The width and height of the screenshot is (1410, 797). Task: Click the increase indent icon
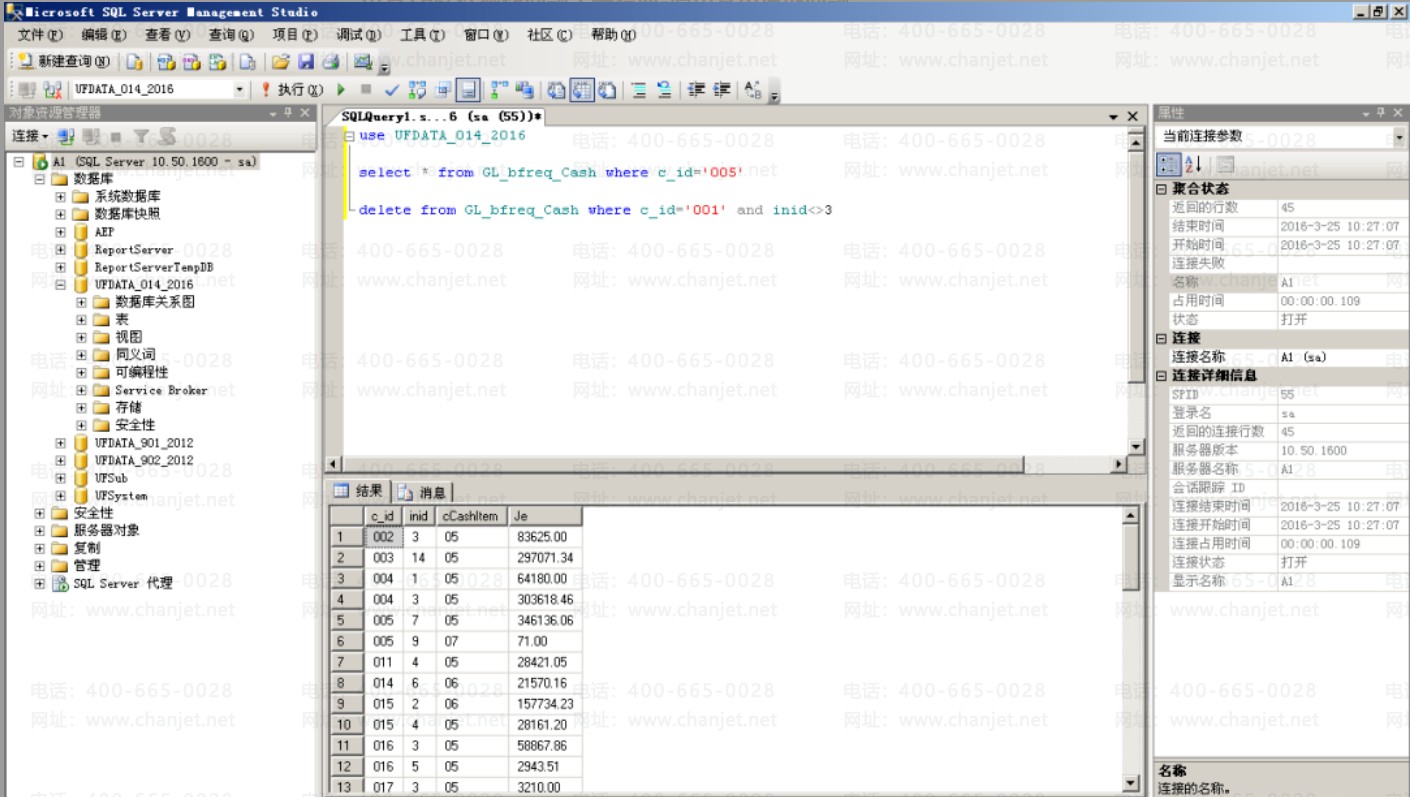tap(721, 90)
